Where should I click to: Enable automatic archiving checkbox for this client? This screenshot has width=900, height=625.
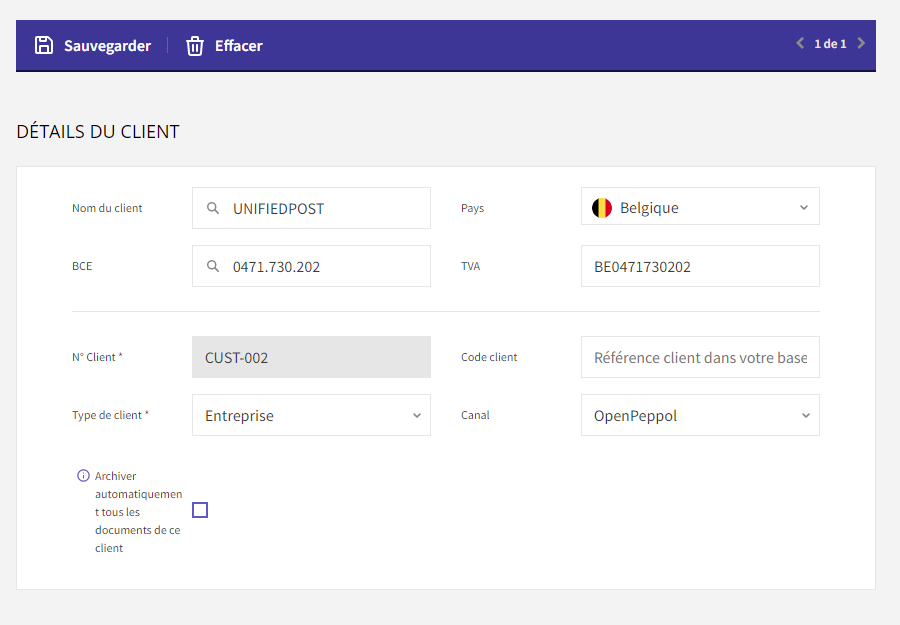[200, 510]
